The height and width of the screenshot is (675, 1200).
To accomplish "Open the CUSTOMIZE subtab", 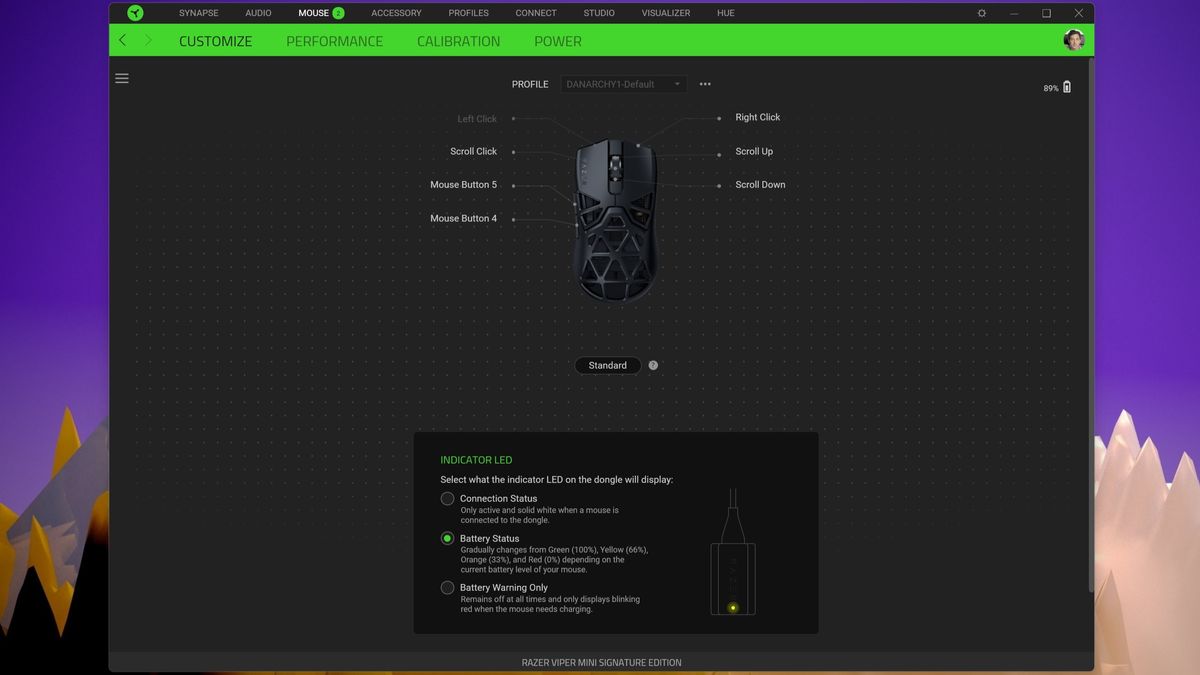I will (215, 41).
